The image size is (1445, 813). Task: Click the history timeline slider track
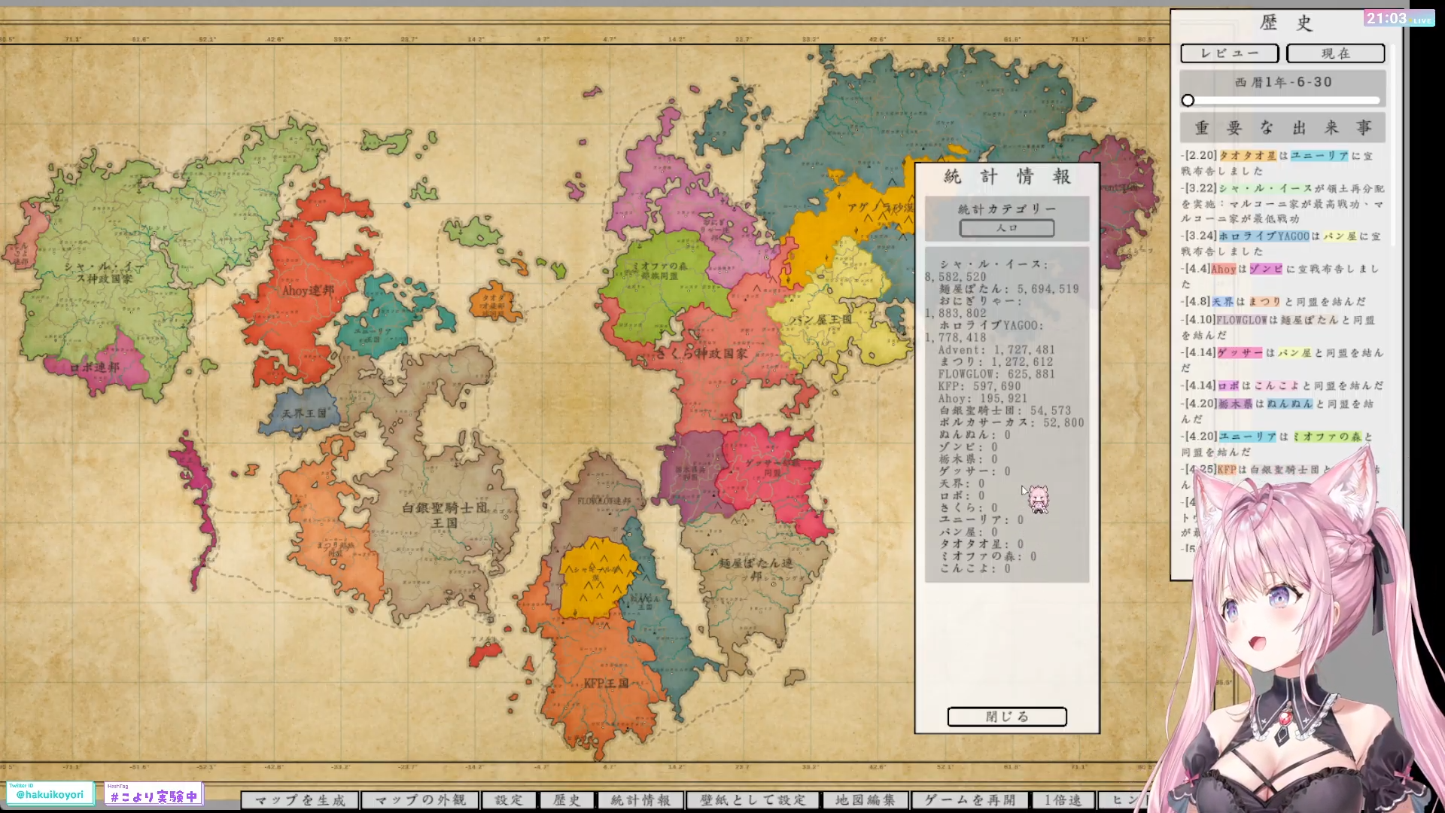coord(1283,100)
